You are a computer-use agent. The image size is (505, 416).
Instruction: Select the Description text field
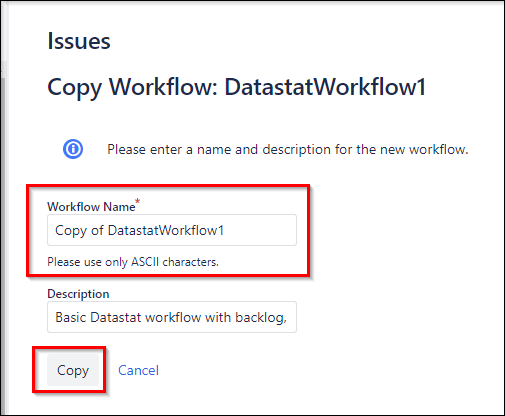(172, 317)
